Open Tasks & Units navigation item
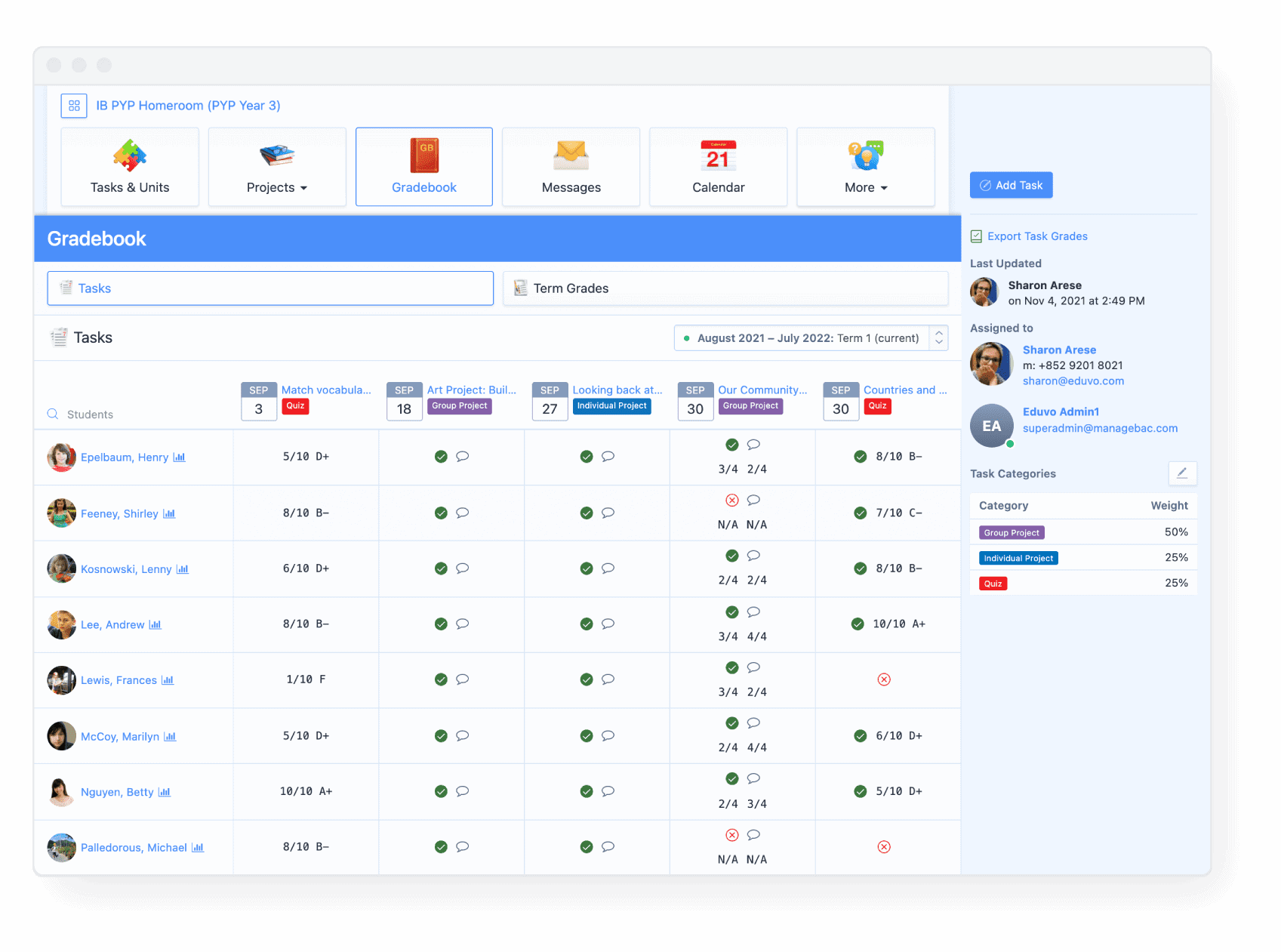Viewport: 1281px width, 952px height. (130, 167)
